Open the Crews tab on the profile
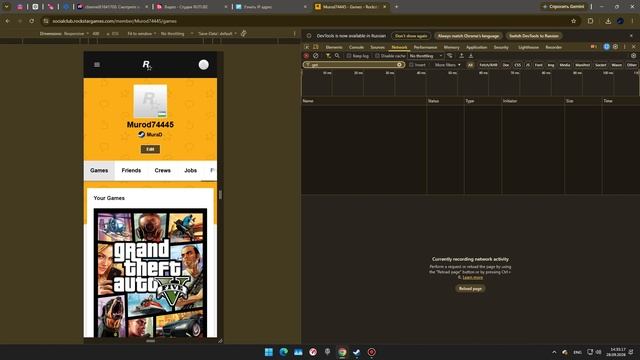The height and width of the screenshot is (360, 640). point(162,170)
